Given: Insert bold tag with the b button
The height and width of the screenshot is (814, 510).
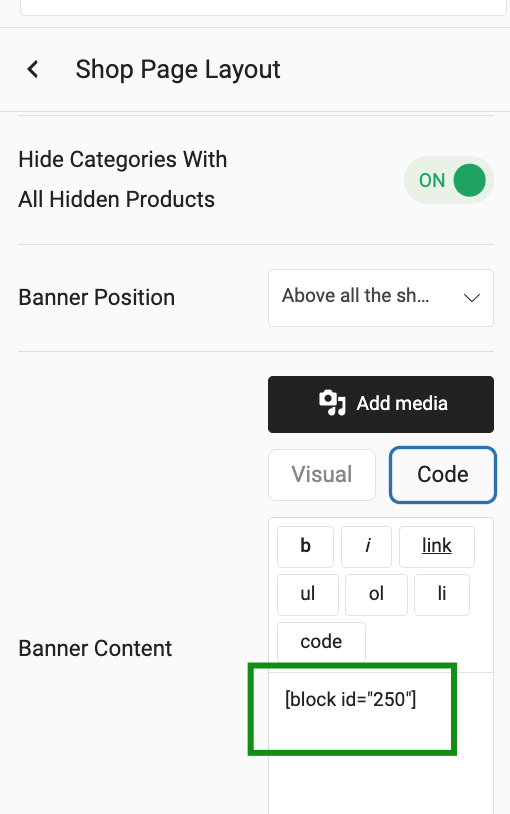Looking at the screenshot, I should pos(305,547).
